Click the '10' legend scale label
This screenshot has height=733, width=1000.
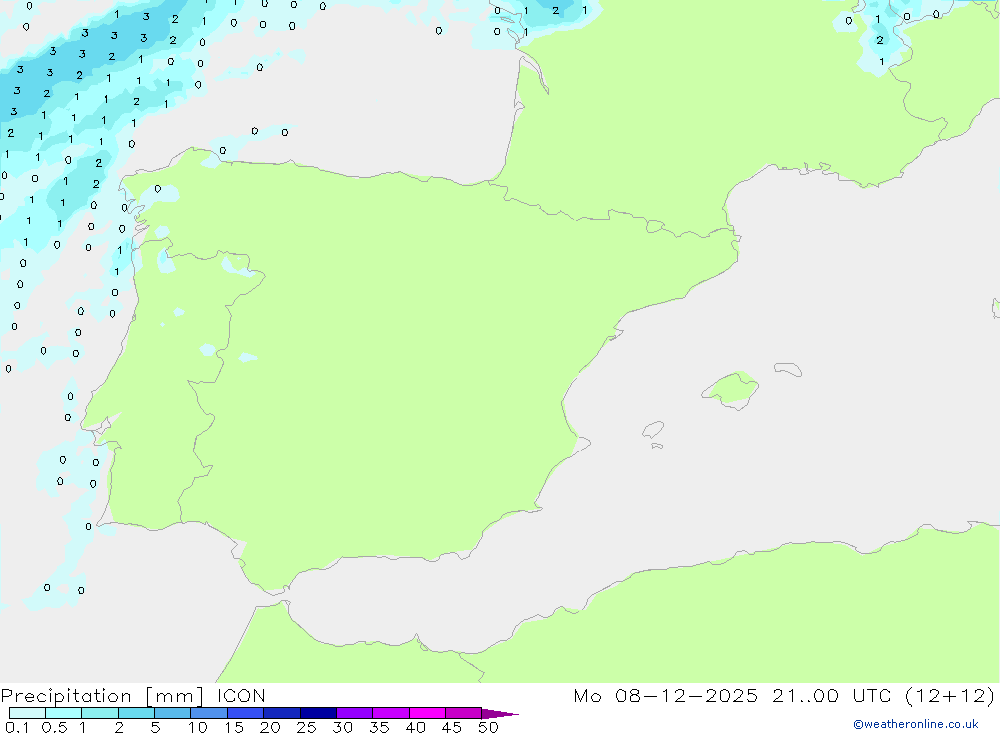tap(198, 727)
